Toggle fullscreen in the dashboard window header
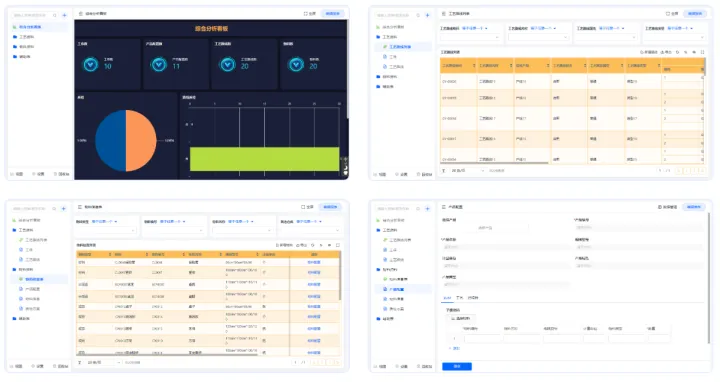Screen dimensions: 720x382 pos(309,14)
